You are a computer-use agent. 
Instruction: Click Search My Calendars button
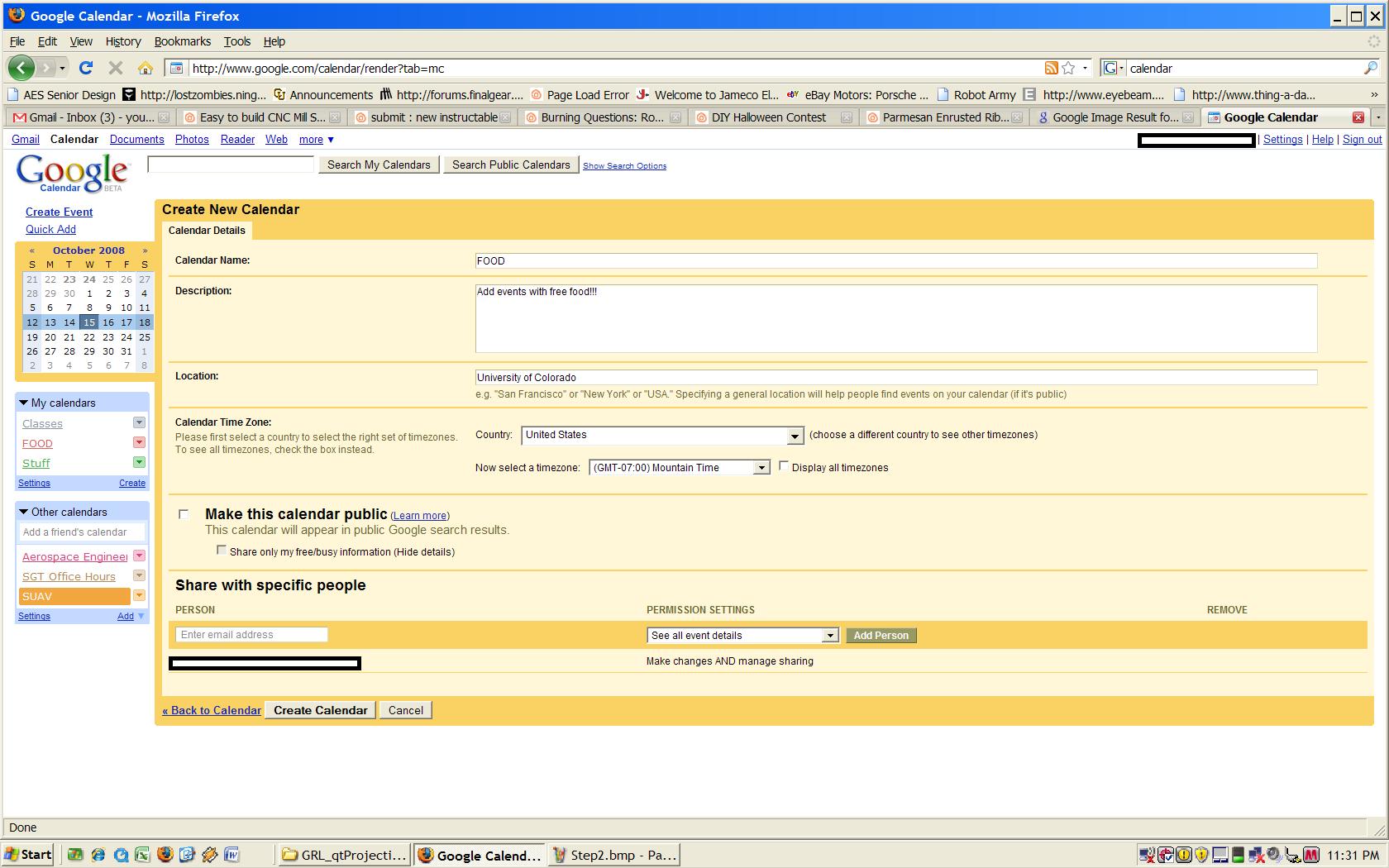coord(379,165)
